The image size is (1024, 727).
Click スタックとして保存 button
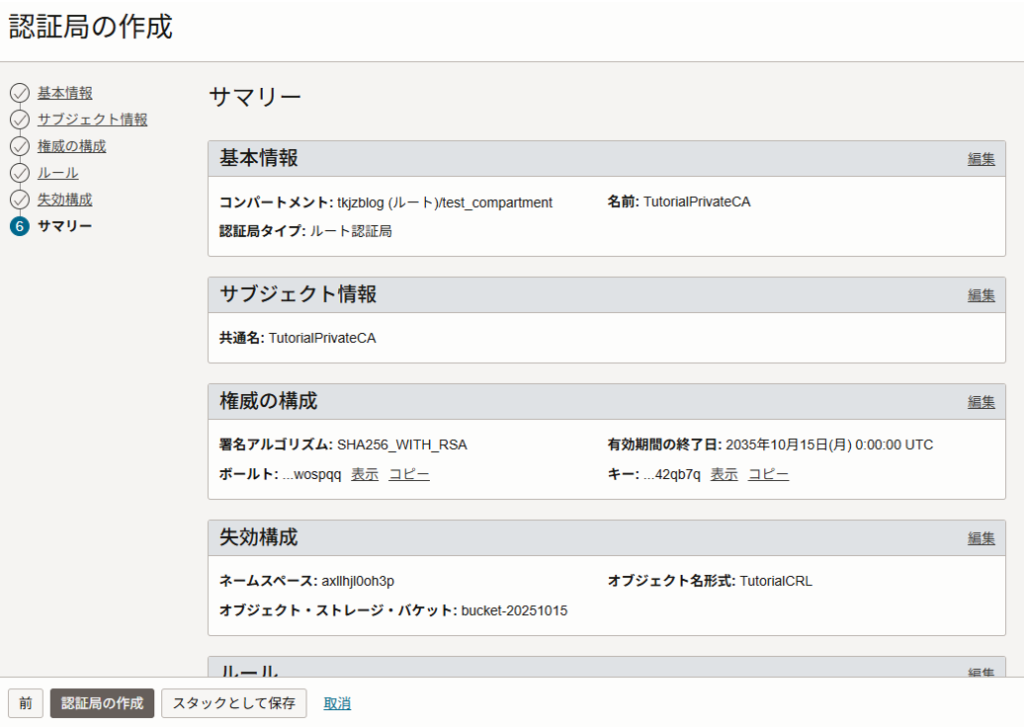click(234, 703)
